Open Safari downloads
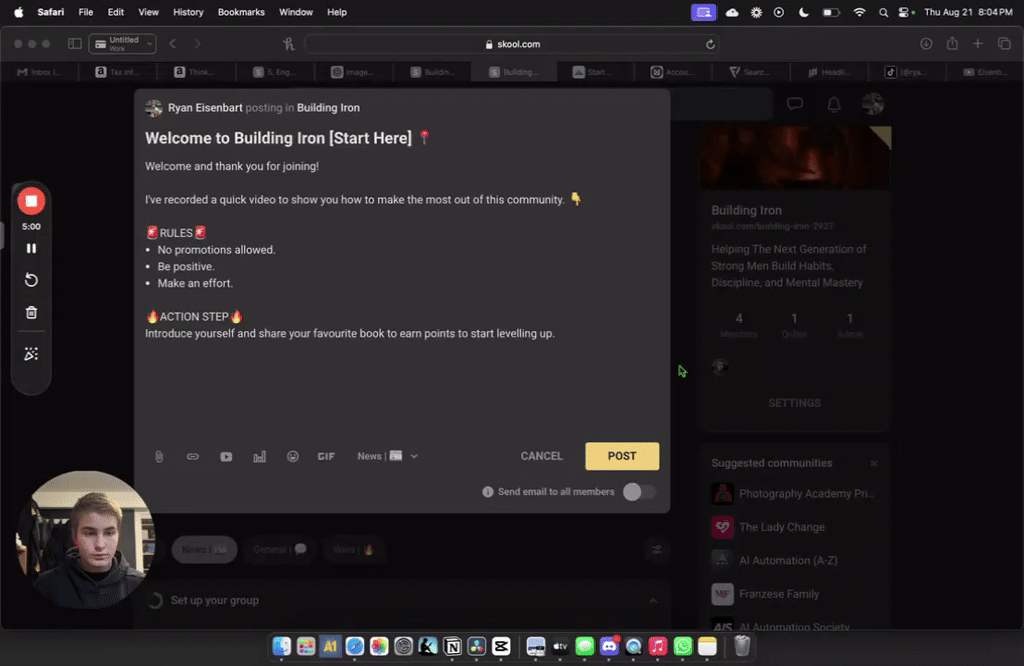This screenshot has height=666, width=1024. [x=926, y=44]
